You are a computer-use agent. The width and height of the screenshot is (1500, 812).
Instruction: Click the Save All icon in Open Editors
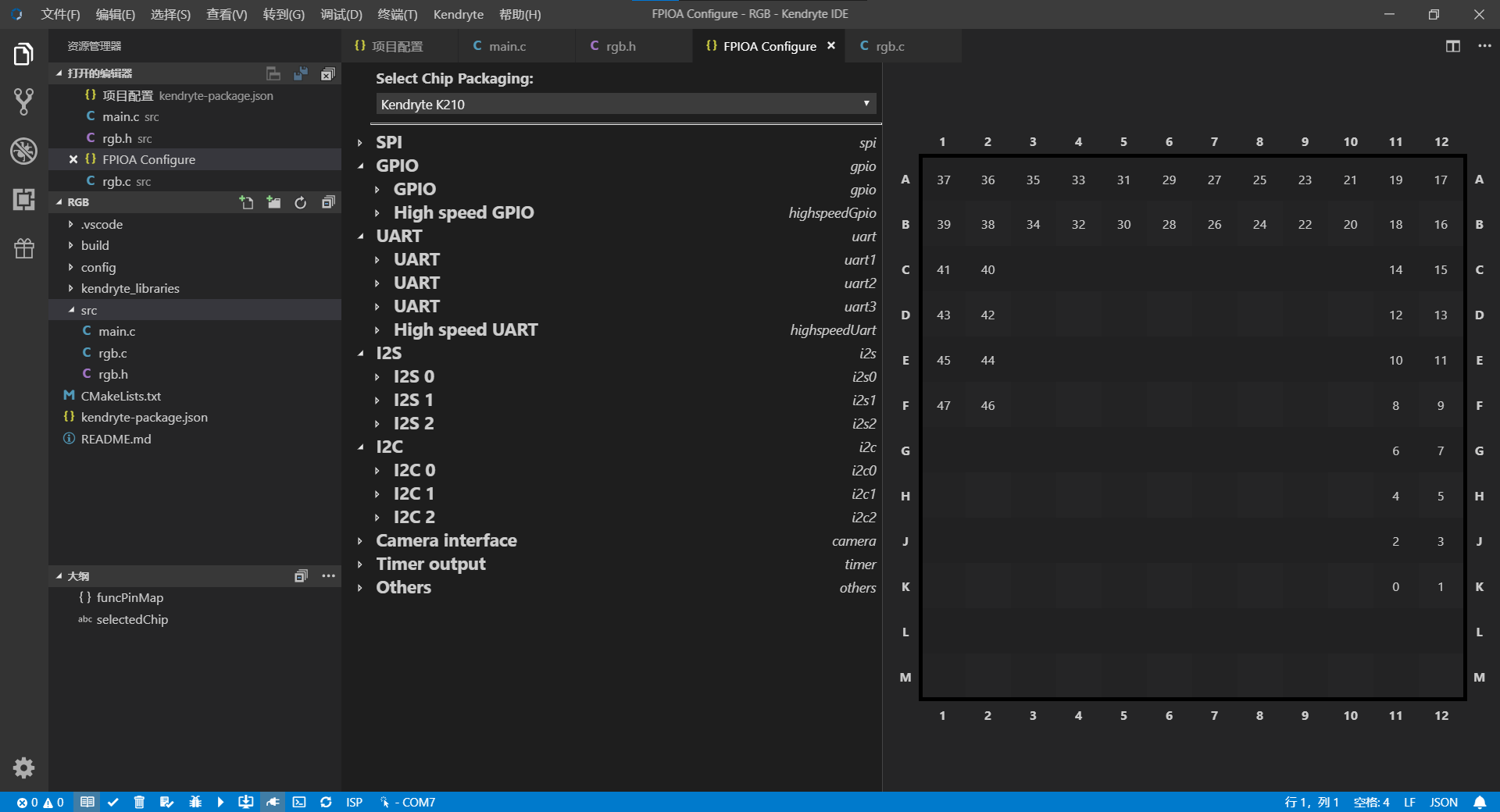(x=301, y=73)
